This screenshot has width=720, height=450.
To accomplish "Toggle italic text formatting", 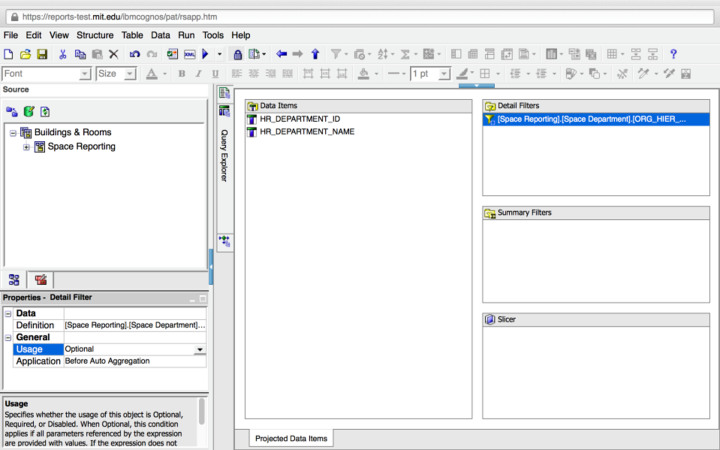I will click(198, 74).
